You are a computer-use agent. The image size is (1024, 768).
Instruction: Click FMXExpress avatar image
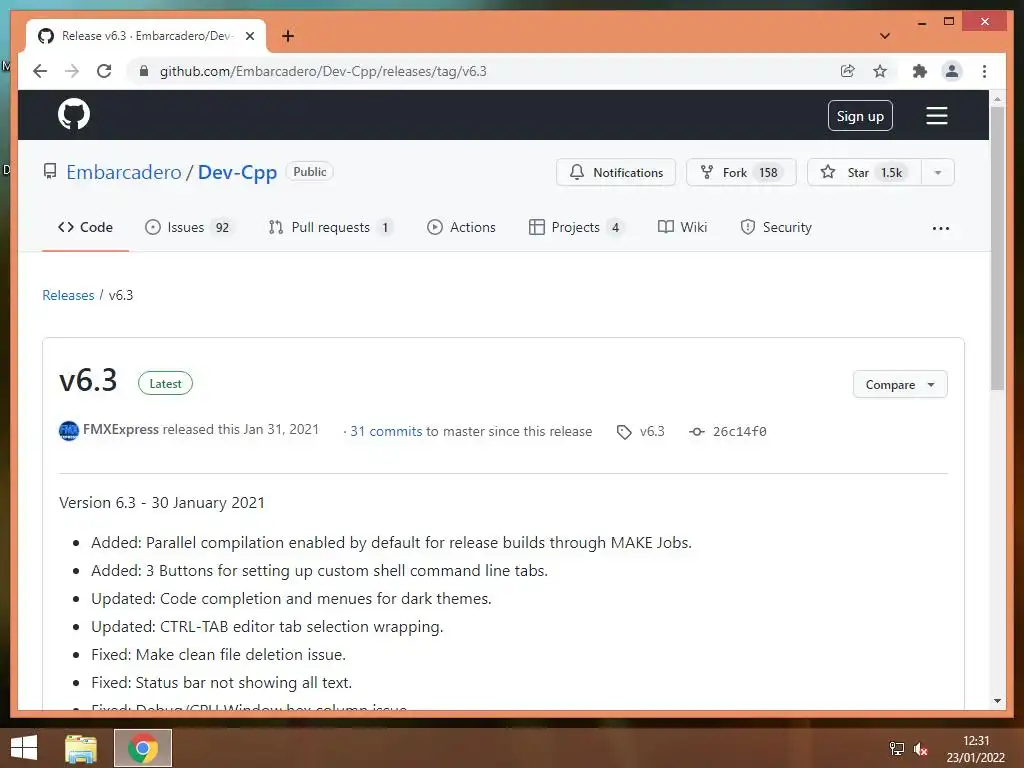[x=69, y=431]
